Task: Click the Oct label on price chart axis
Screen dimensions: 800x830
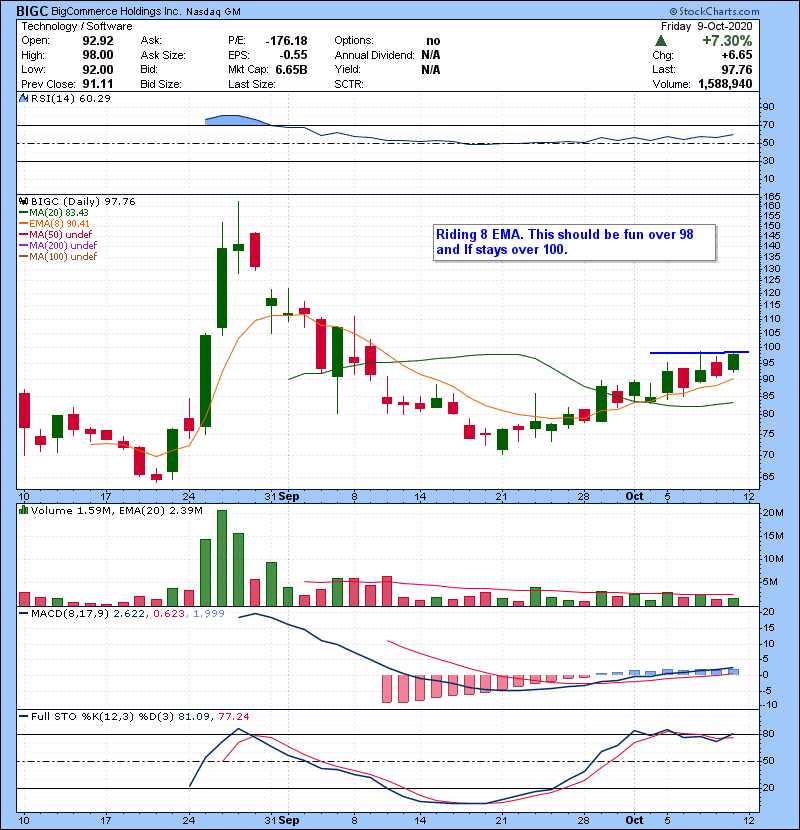Action: pyautogui.click(x=634, y=497)
